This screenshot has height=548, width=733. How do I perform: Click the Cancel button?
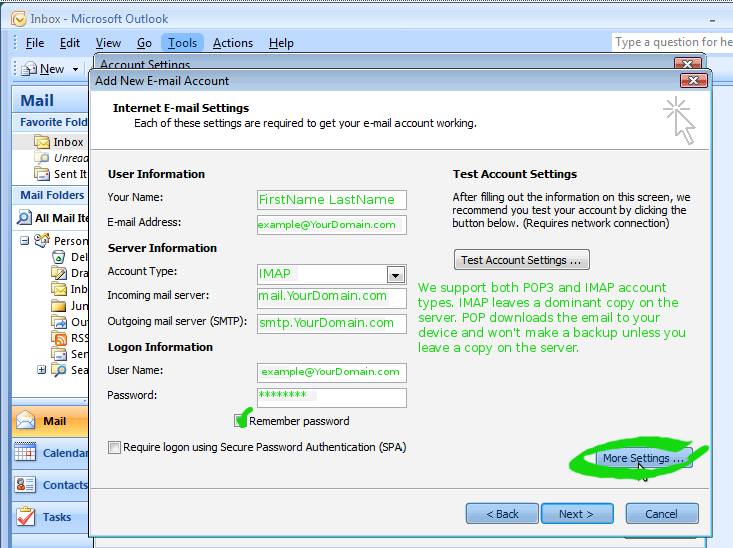pyautogui.click(x=662, y=514)
